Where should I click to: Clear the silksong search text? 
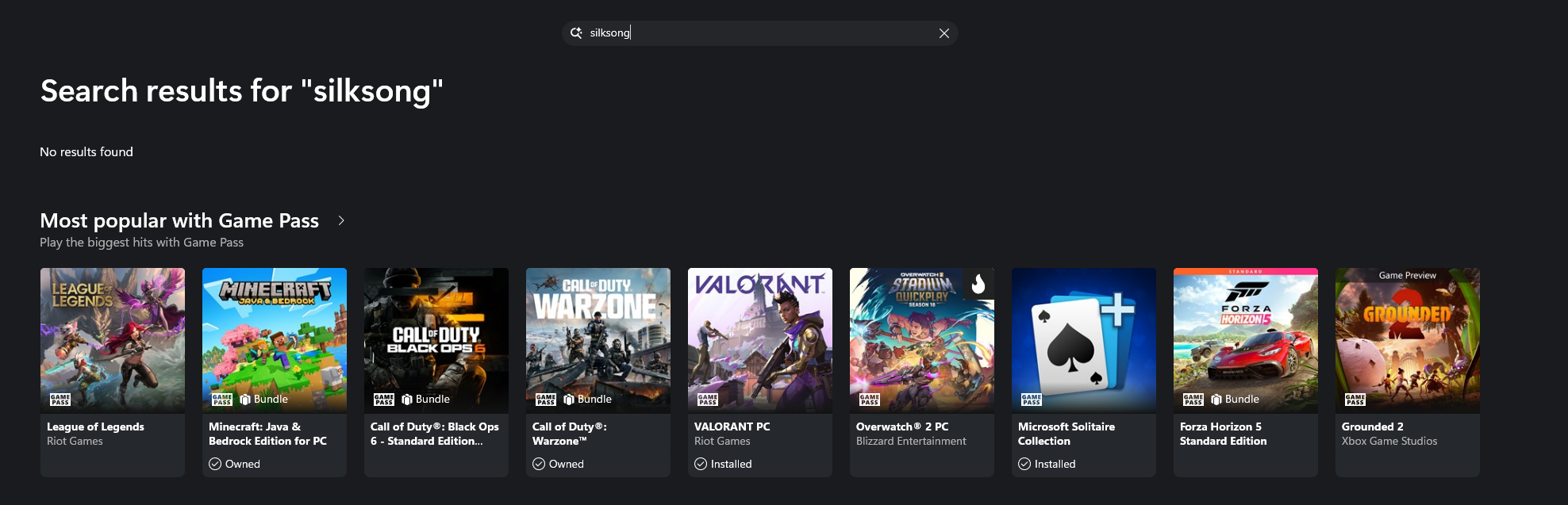point(943,33)
